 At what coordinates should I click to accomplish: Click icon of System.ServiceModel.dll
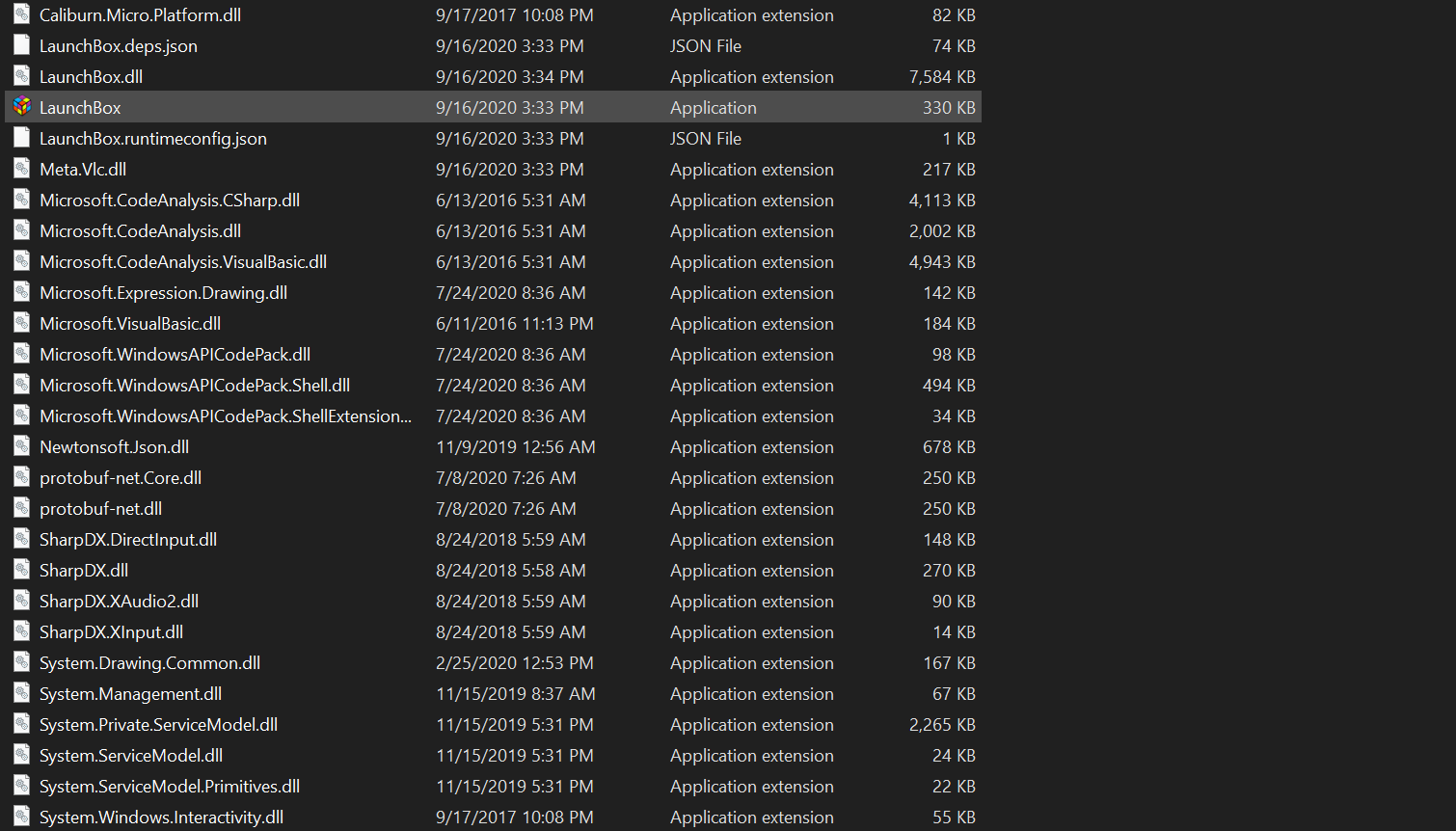pyautogui.click(x=21, y=755)
